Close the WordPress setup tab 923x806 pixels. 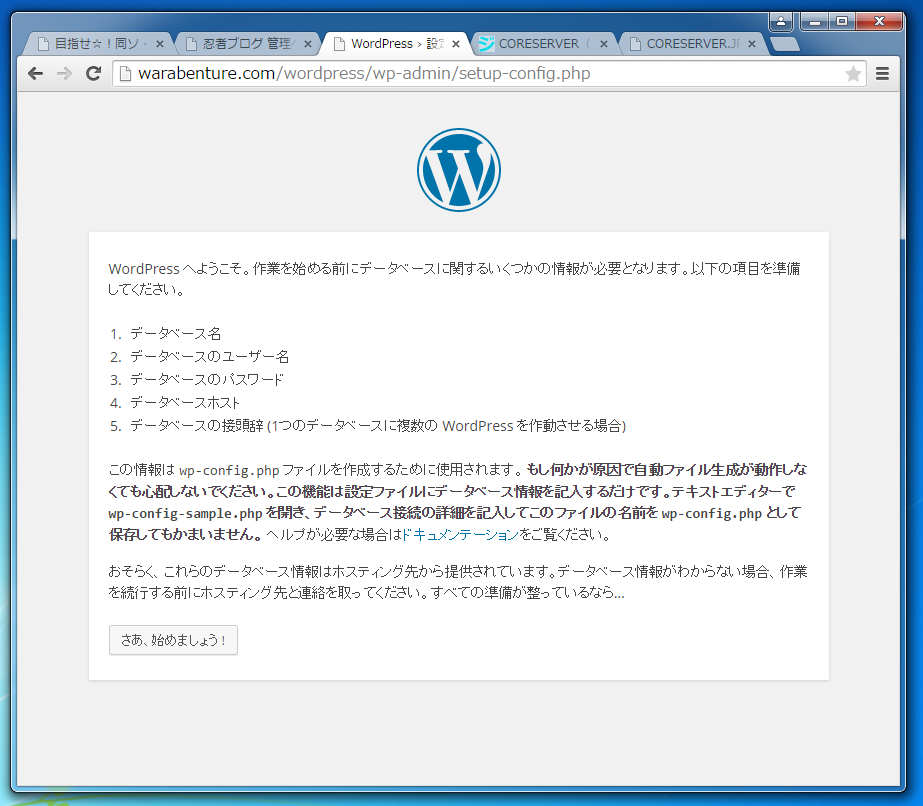[456, 44]
